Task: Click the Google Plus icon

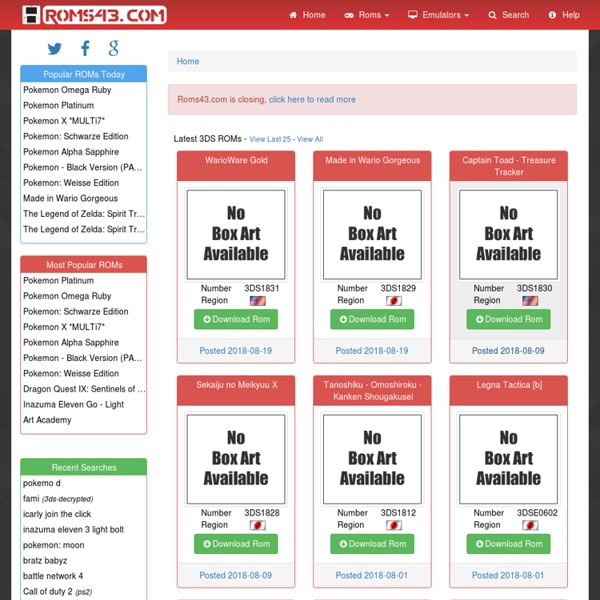Action: 114,48
